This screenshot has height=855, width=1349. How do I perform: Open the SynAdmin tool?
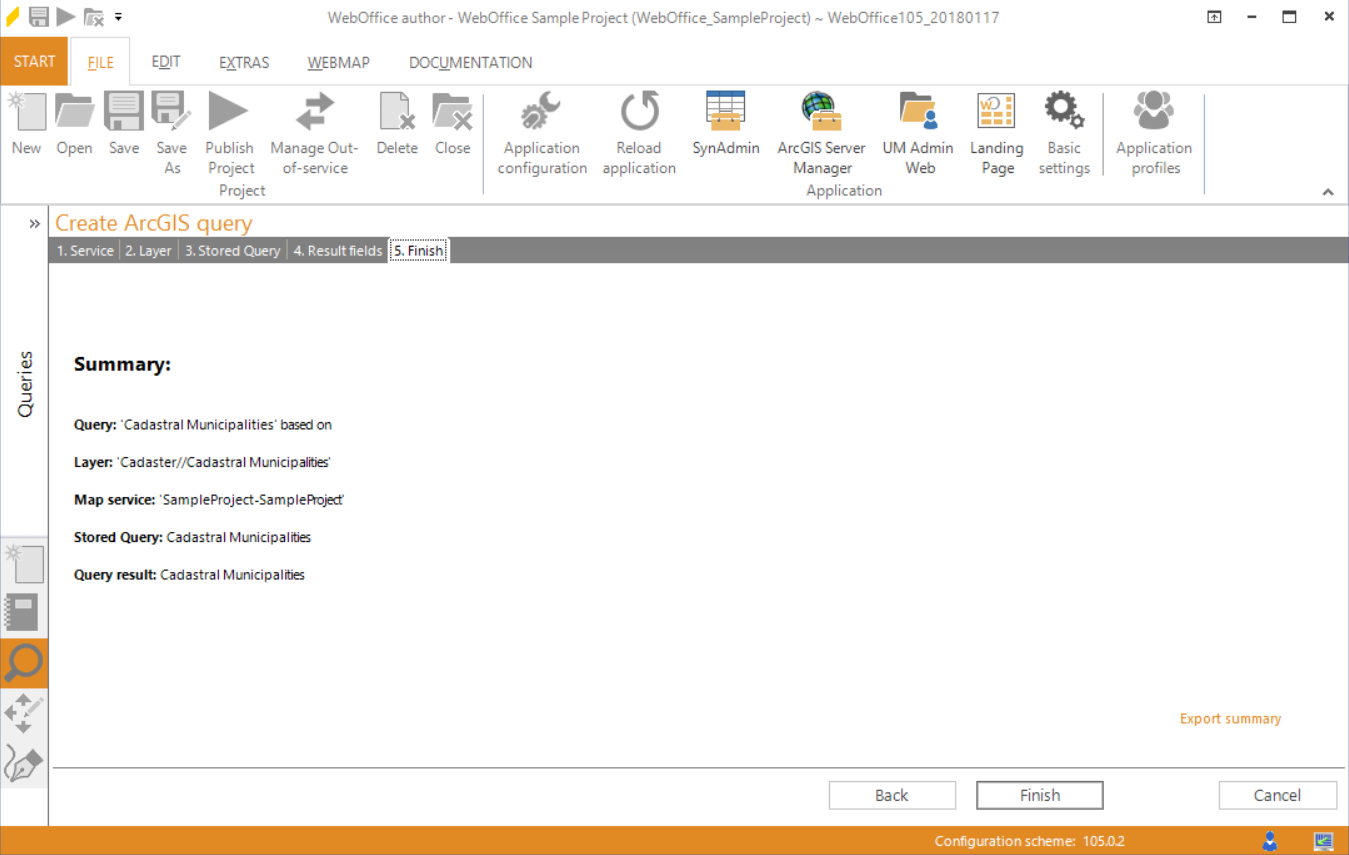coord(726,130)
